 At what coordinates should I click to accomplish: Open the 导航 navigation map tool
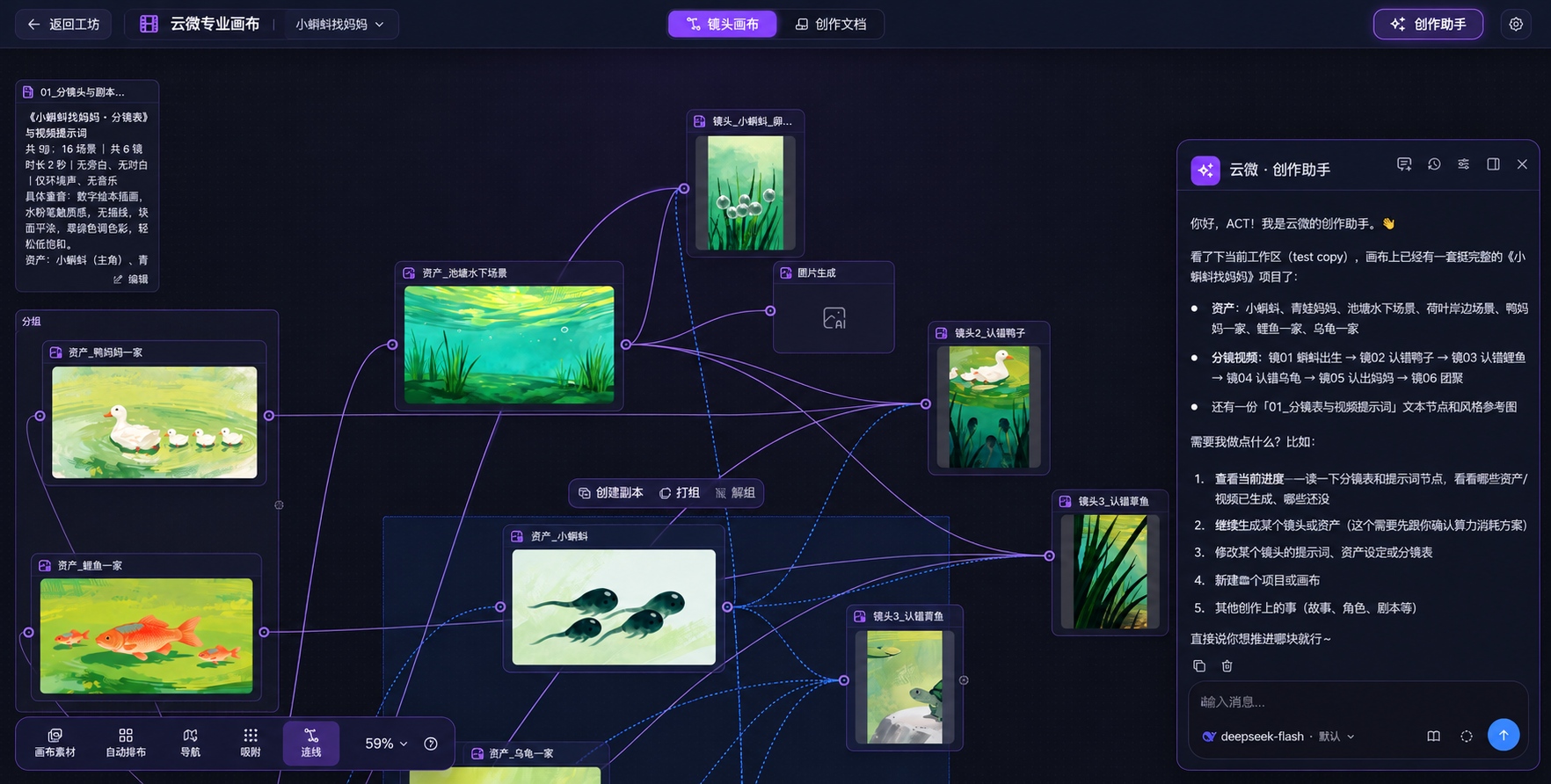tap(190, 743)
